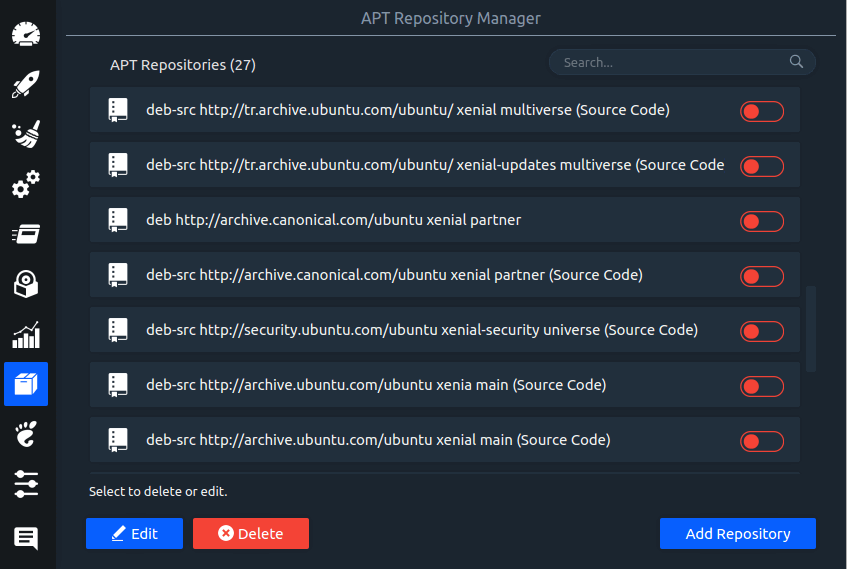The image size is (847, 569).
Task: Open Startup Apps rocket icon
Action: [x=26, y=84]
